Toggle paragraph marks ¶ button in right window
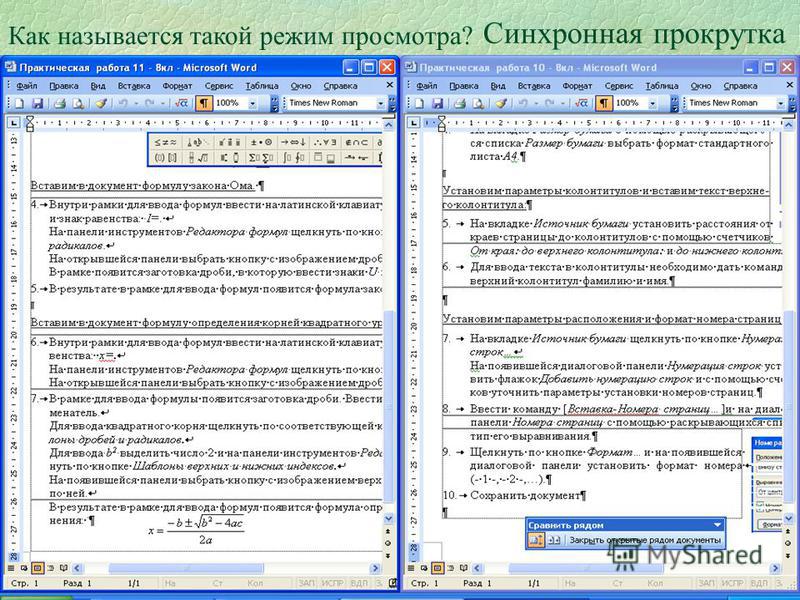800x600 pixels. click(604, 104)
